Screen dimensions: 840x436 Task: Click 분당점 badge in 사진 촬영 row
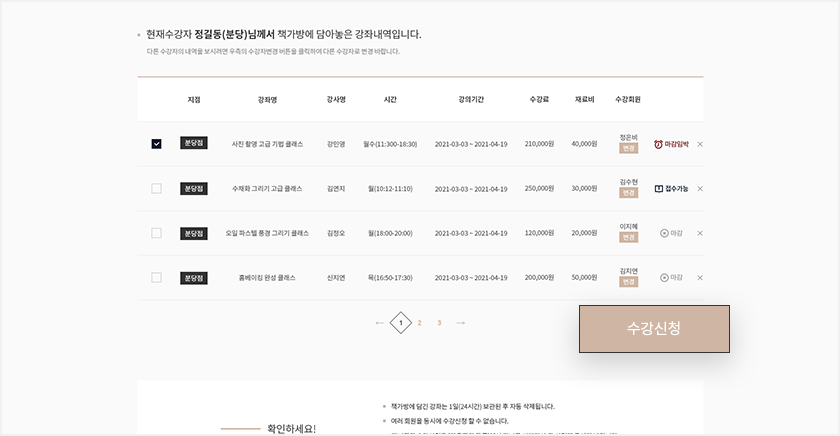[x=194, y=143]
